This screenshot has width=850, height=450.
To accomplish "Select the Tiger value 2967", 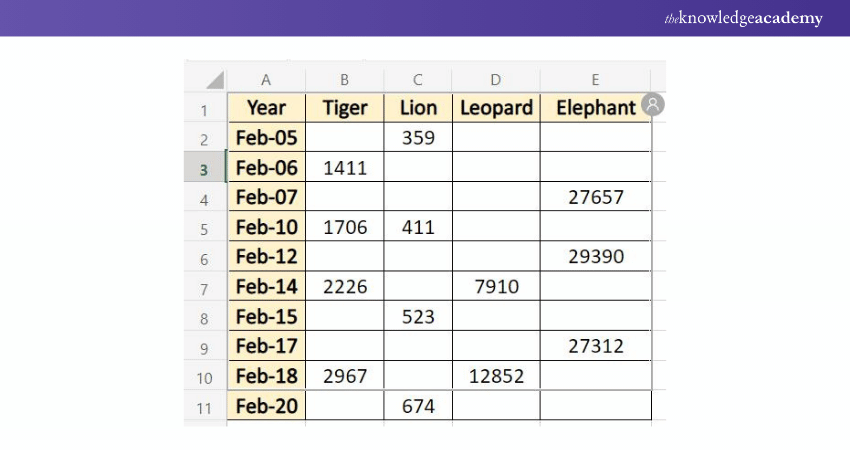I will point(345,377).
